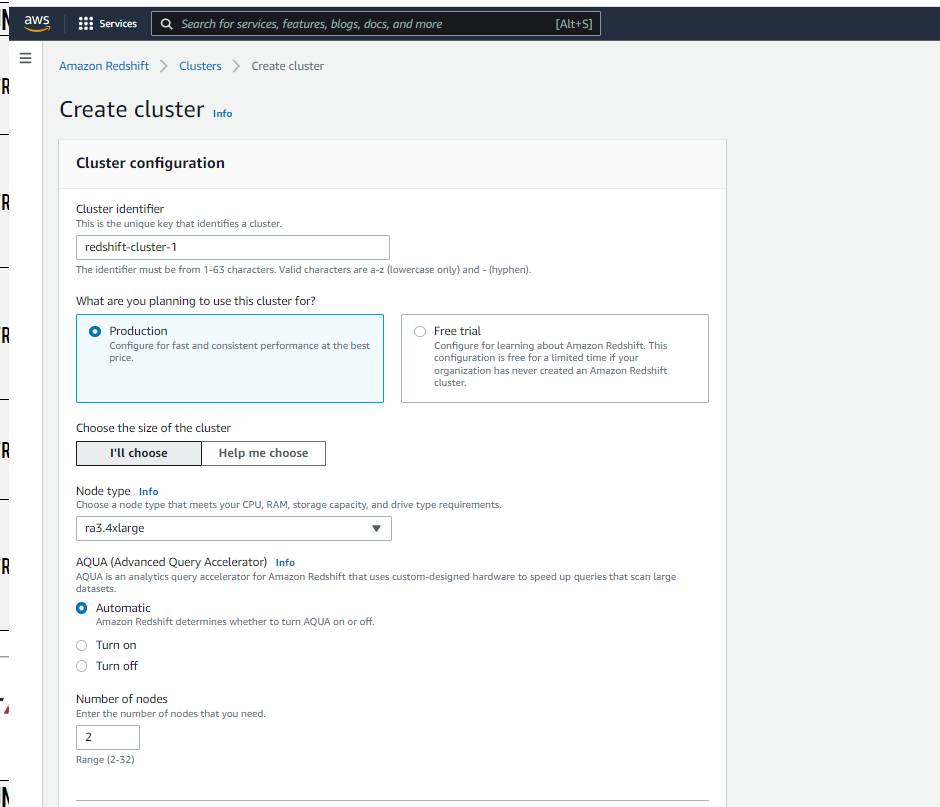The height and width of the screenshot is (807, 940).
Task: Open AQUA Info link
Action: [285, 562]
